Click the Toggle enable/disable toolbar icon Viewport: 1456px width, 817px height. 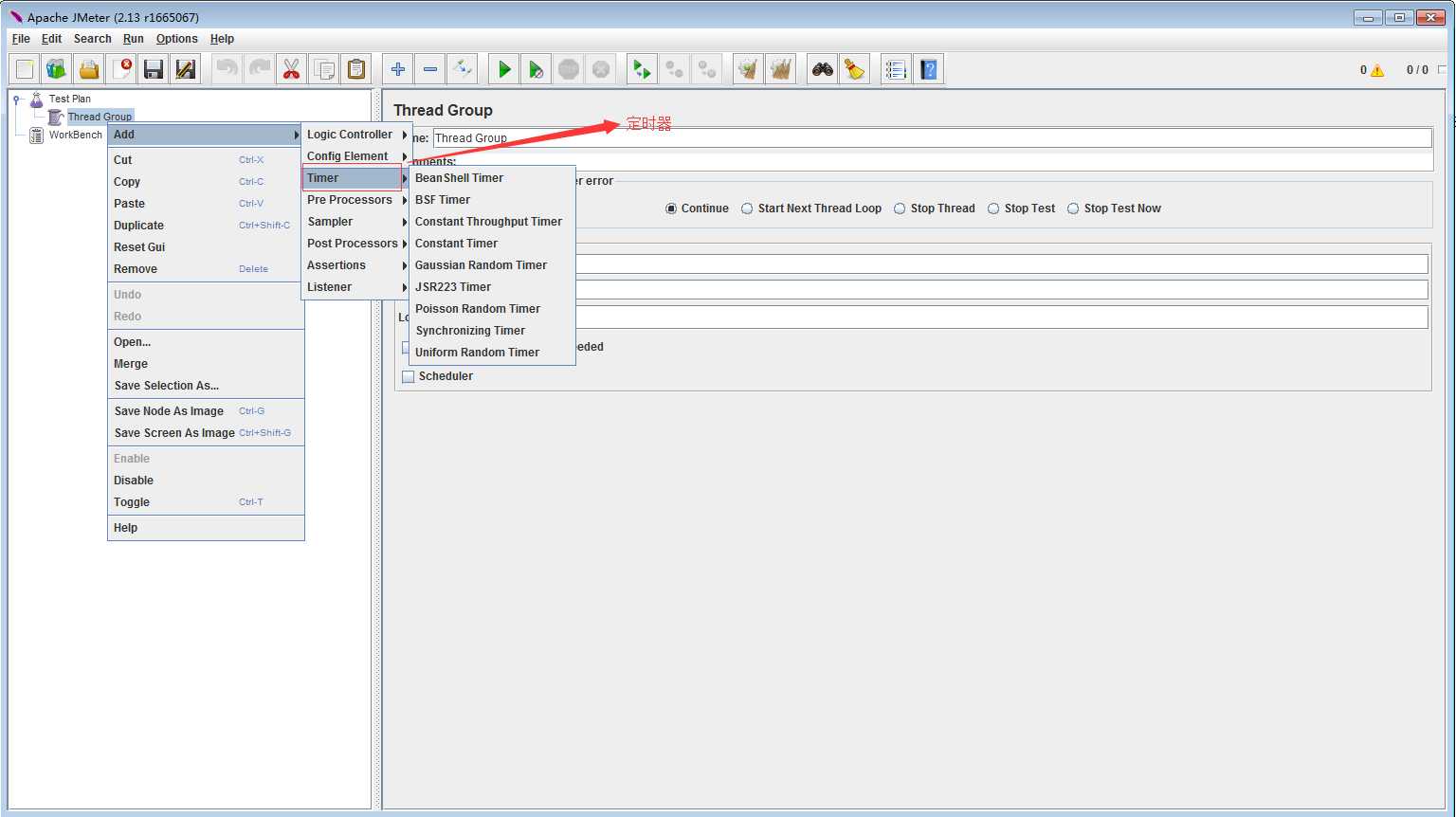[x=463, y=69]
